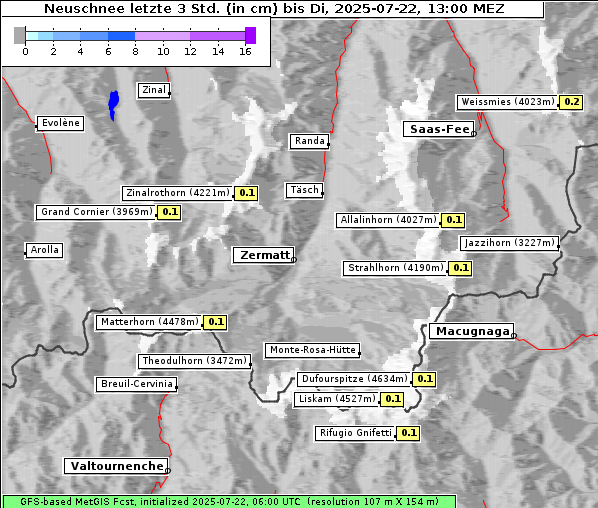
Task: Select the Randa place label
Action: (309, 141)
